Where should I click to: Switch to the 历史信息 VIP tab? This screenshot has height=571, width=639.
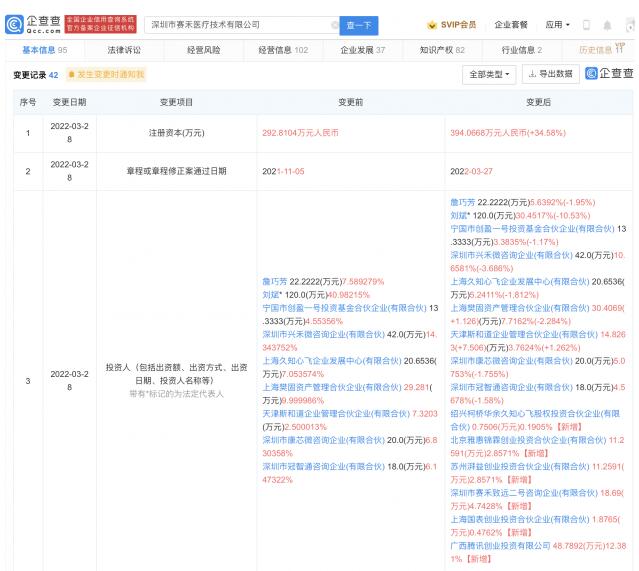(602, 49)
